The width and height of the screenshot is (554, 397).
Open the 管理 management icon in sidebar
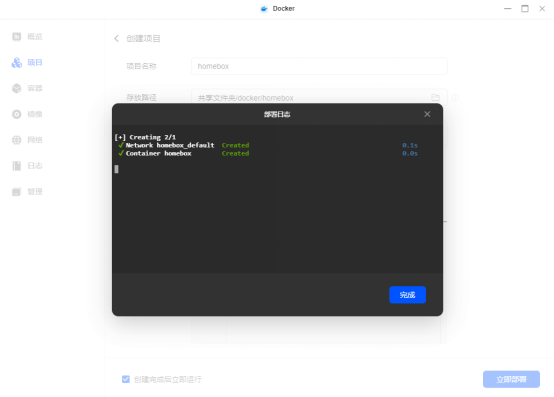click(17, 191)
